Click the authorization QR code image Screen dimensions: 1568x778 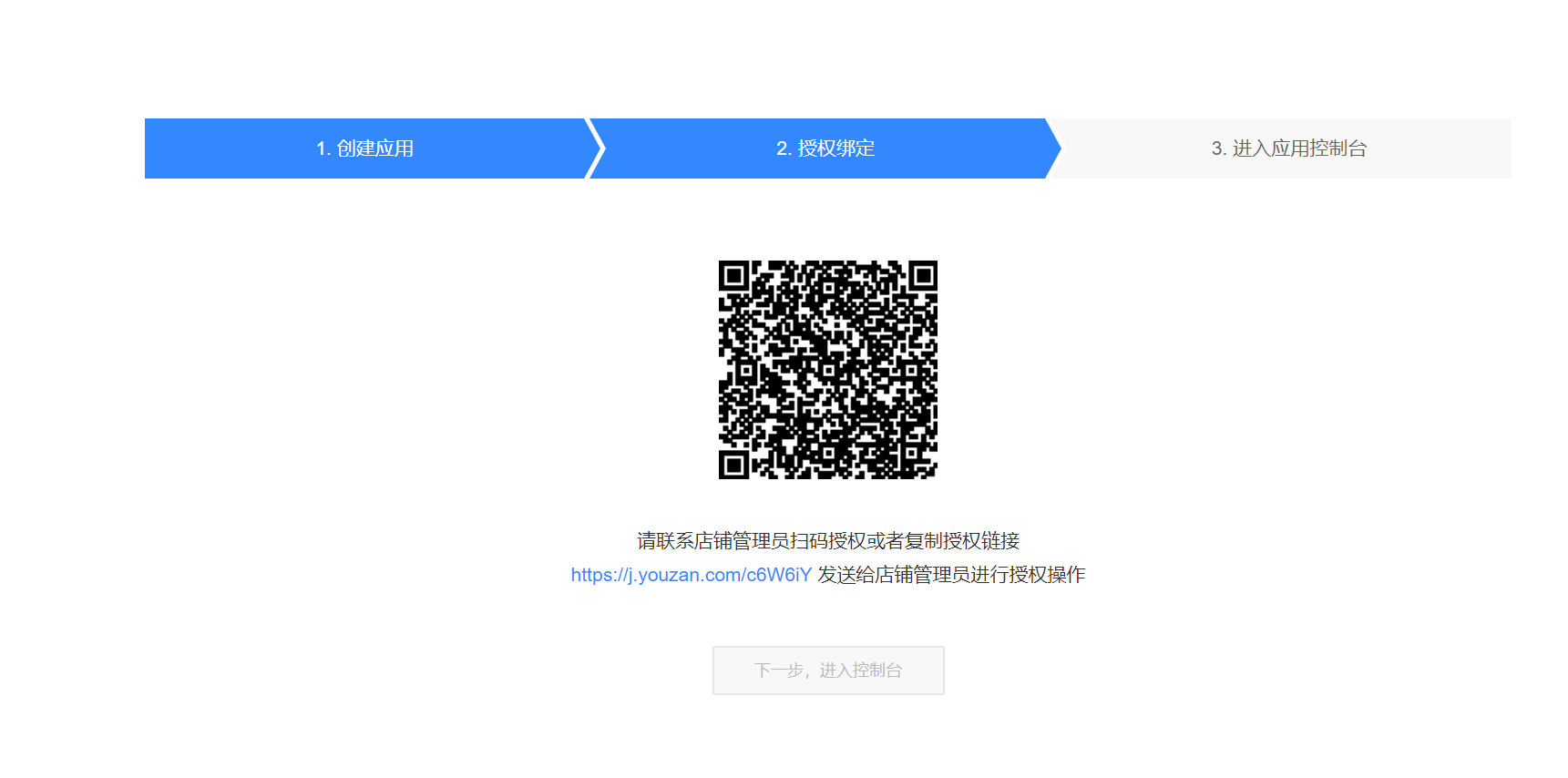(828, 370)
